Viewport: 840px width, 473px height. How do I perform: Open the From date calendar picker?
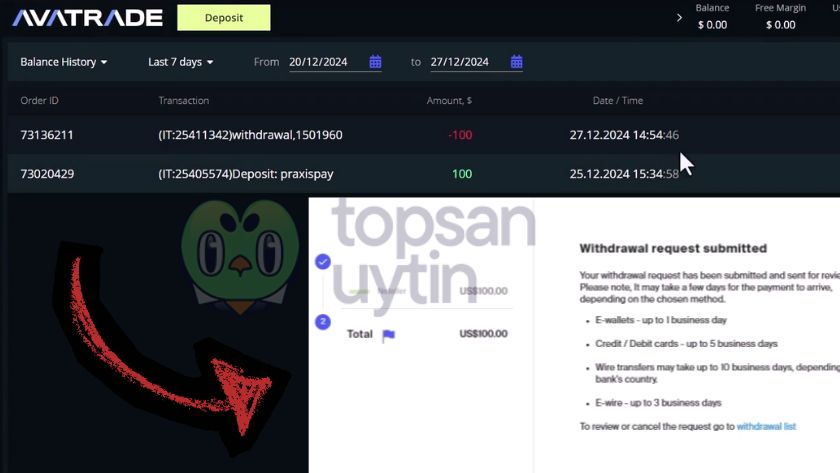tap(375, 62)
